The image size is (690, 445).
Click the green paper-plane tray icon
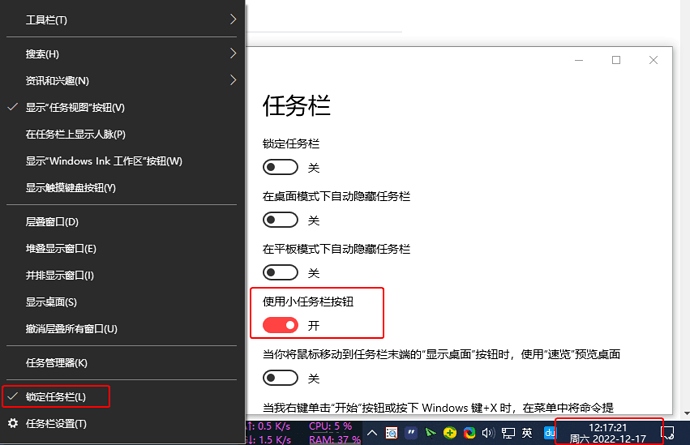430,433
